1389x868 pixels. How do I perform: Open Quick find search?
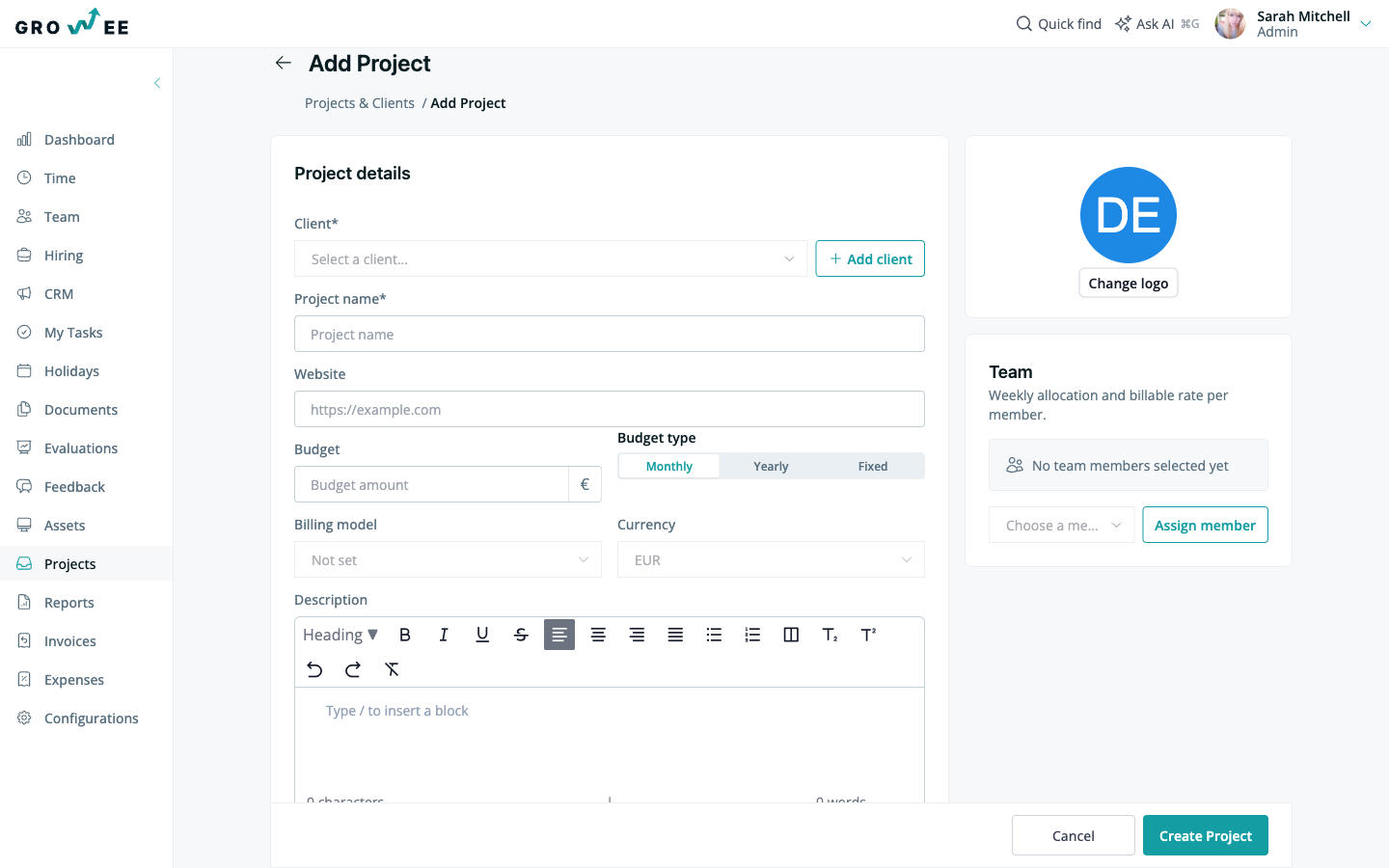click(1058, 24)
